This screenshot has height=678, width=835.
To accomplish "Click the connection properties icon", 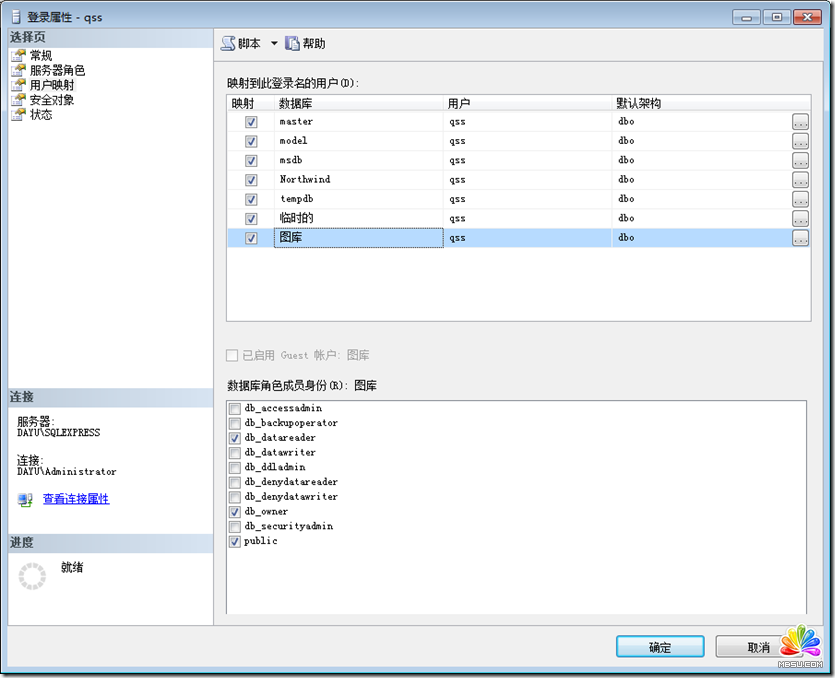I will [x=25, y=499].
